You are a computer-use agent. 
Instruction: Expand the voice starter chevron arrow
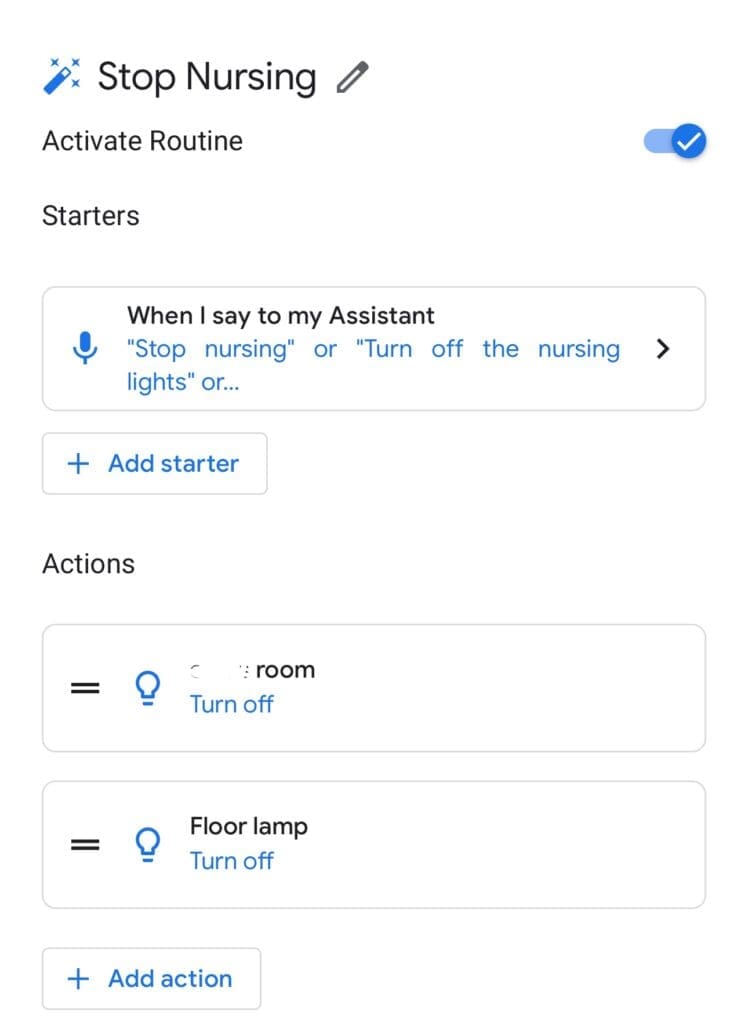[661, 349]
